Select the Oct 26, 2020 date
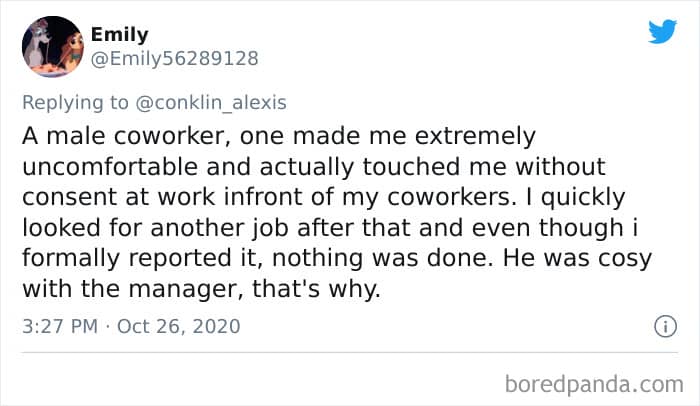This screenshot has height=406, width=700. (182, 327)
